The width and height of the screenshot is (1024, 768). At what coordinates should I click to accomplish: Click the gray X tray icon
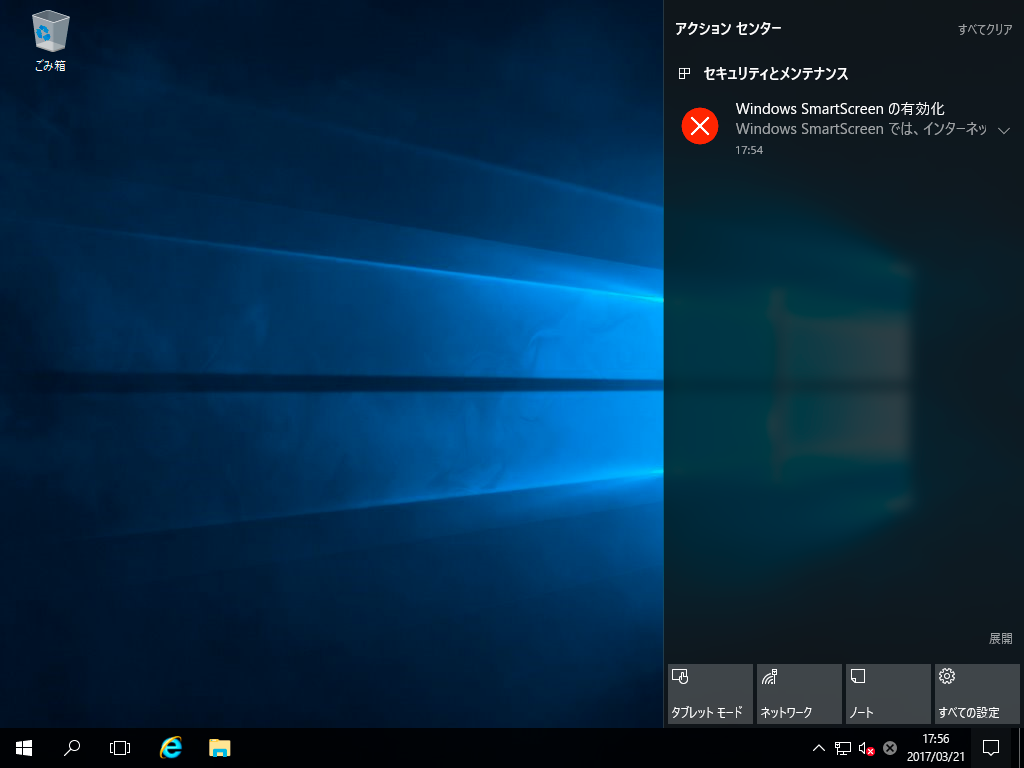tap(889, 748)
